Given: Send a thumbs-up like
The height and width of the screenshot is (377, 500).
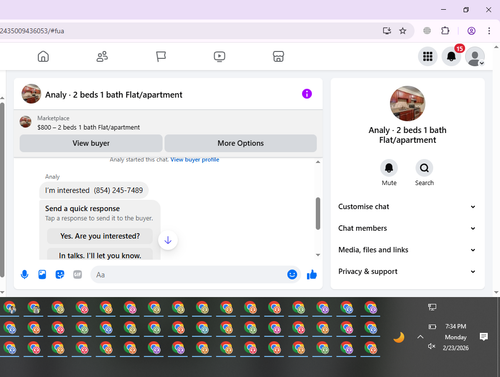Looking at the screenshot, I should [312, 275].
